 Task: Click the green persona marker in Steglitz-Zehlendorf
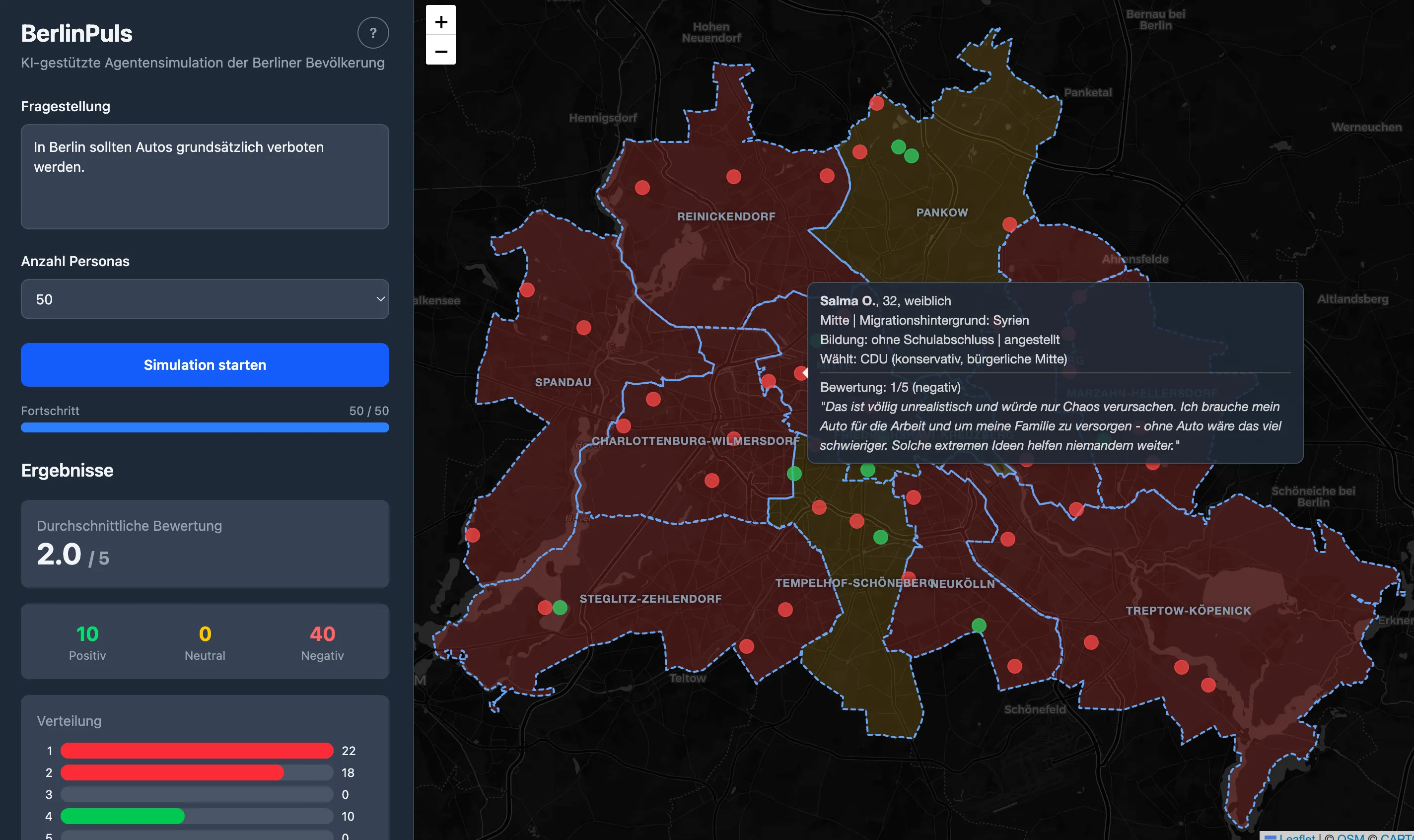coord(560,607)
